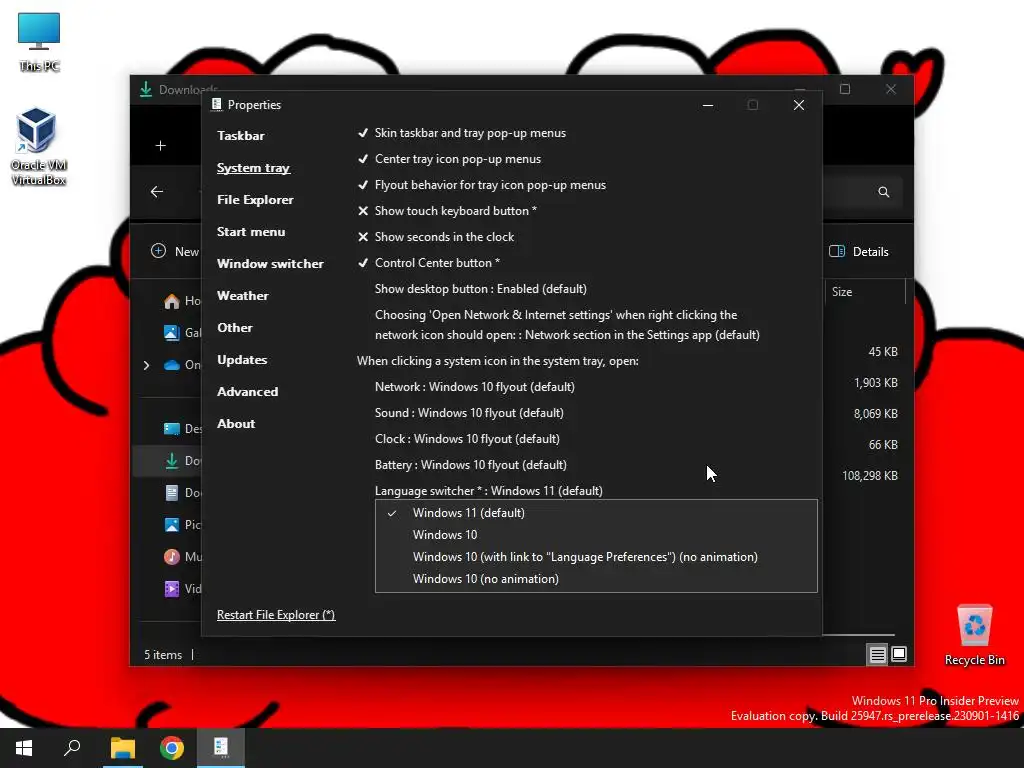1024x768 pixels.
Task: Open the Network & Internet settings choice dropdown
Action: [567, 325]
